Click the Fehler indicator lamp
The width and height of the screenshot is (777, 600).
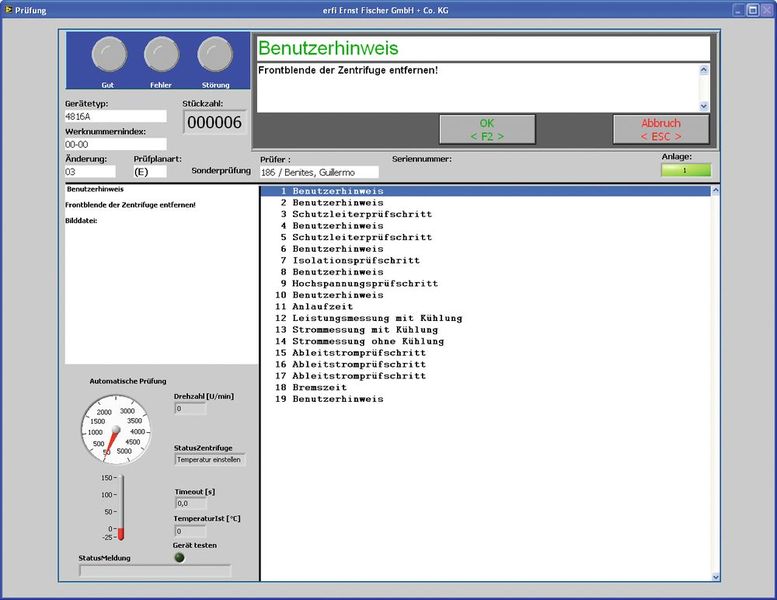(x=162, y=54)
